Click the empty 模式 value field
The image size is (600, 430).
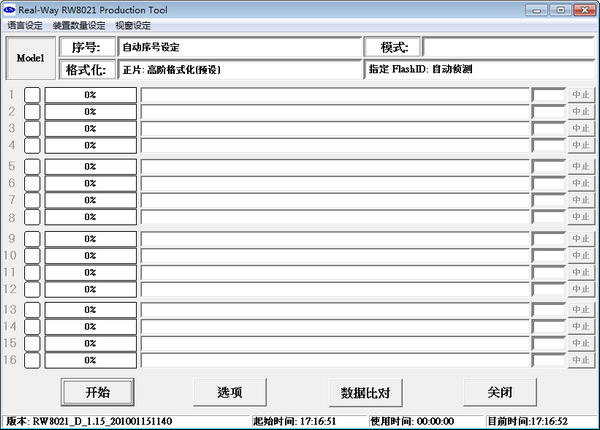coord(509,47)
